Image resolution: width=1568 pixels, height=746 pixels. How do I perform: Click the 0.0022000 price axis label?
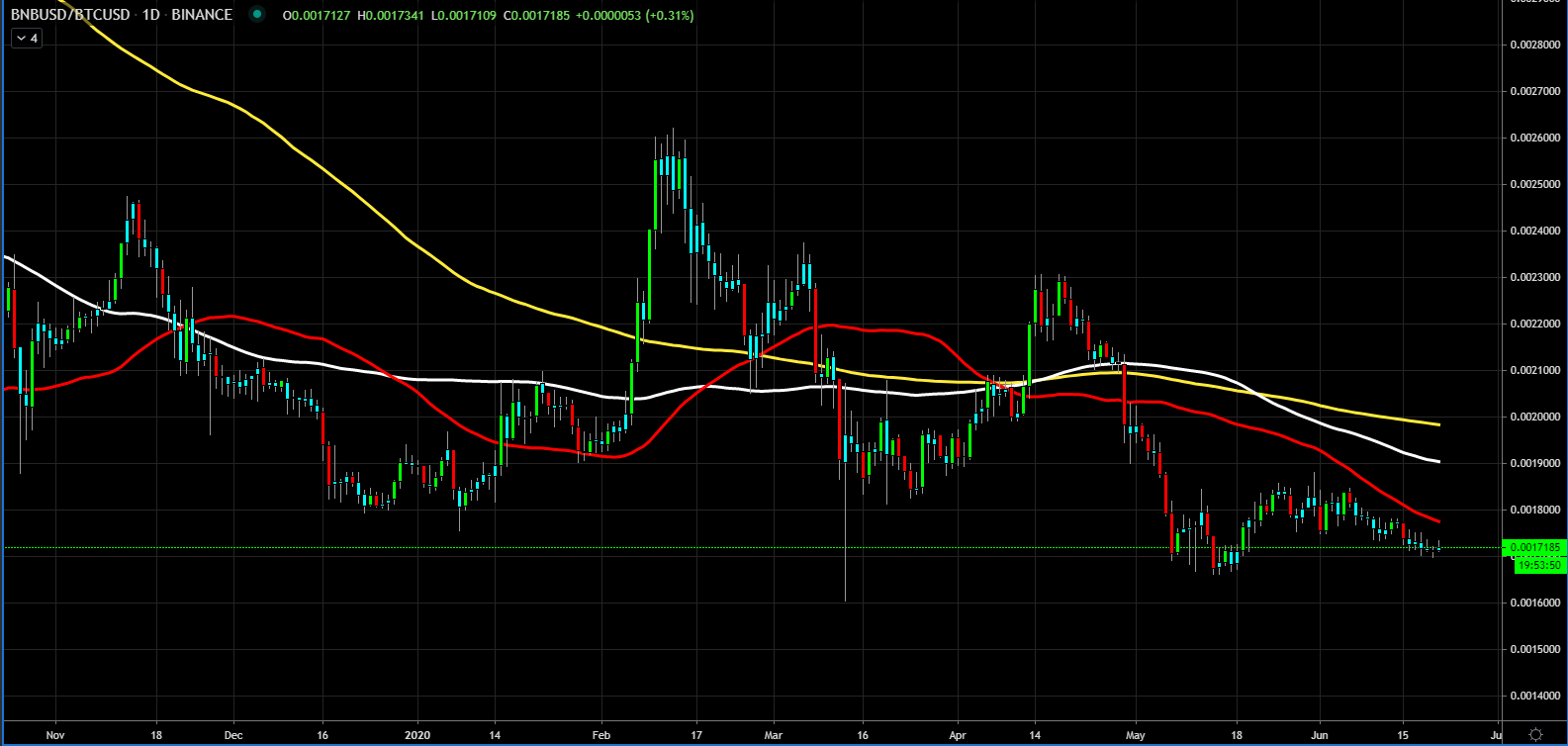pos(1535,324)
